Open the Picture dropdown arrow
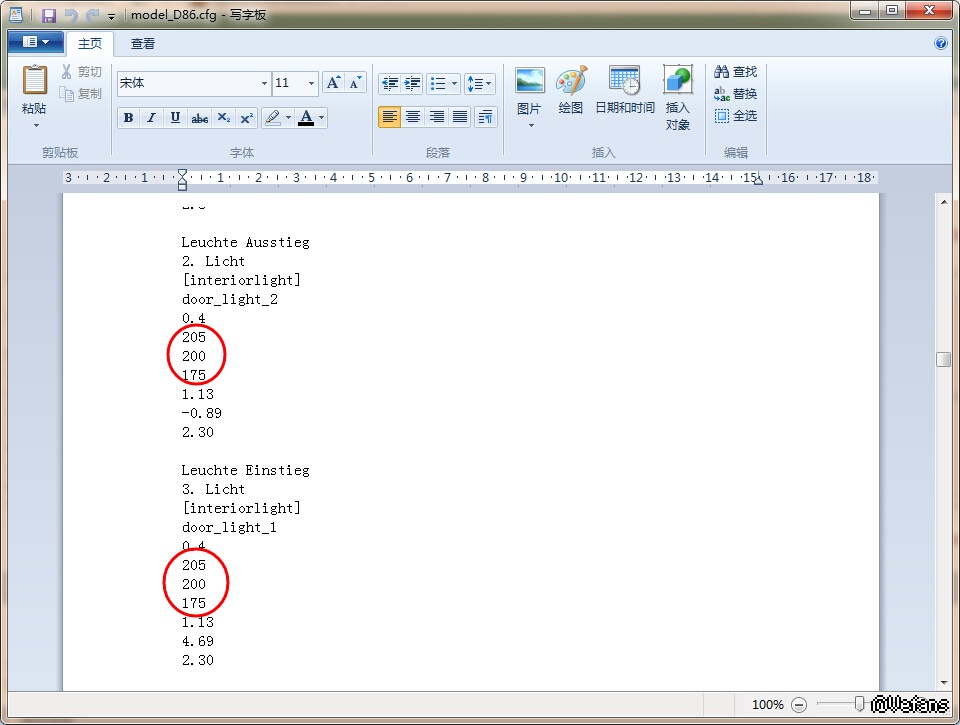The width and height of the screenshot is (960, 725). [x=531, y=126]
